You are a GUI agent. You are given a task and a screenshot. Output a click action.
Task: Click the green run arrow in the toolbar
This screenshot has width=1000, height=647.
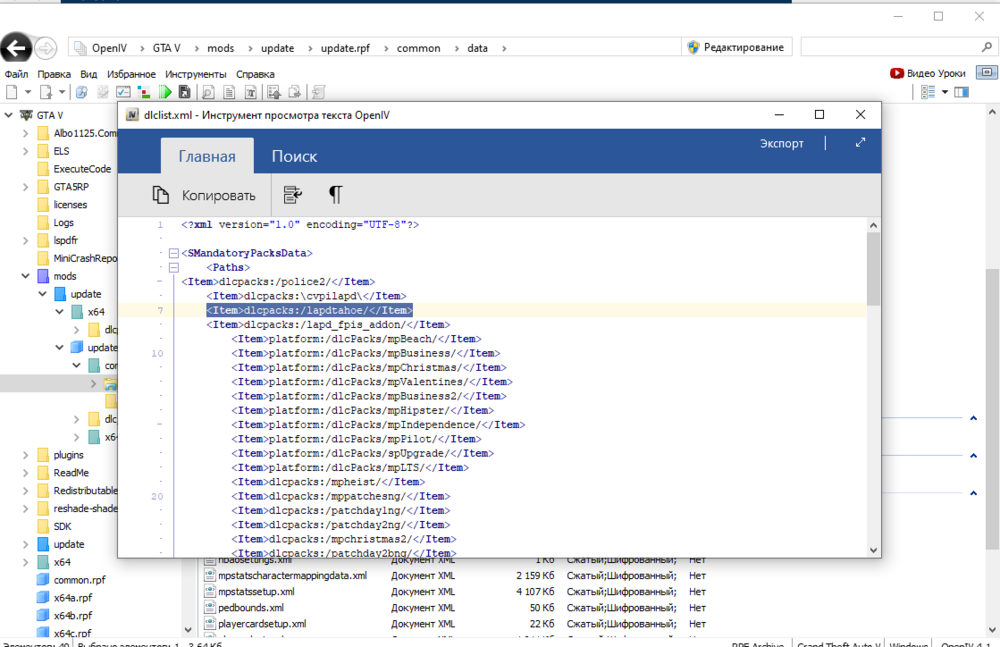point(165,92)
